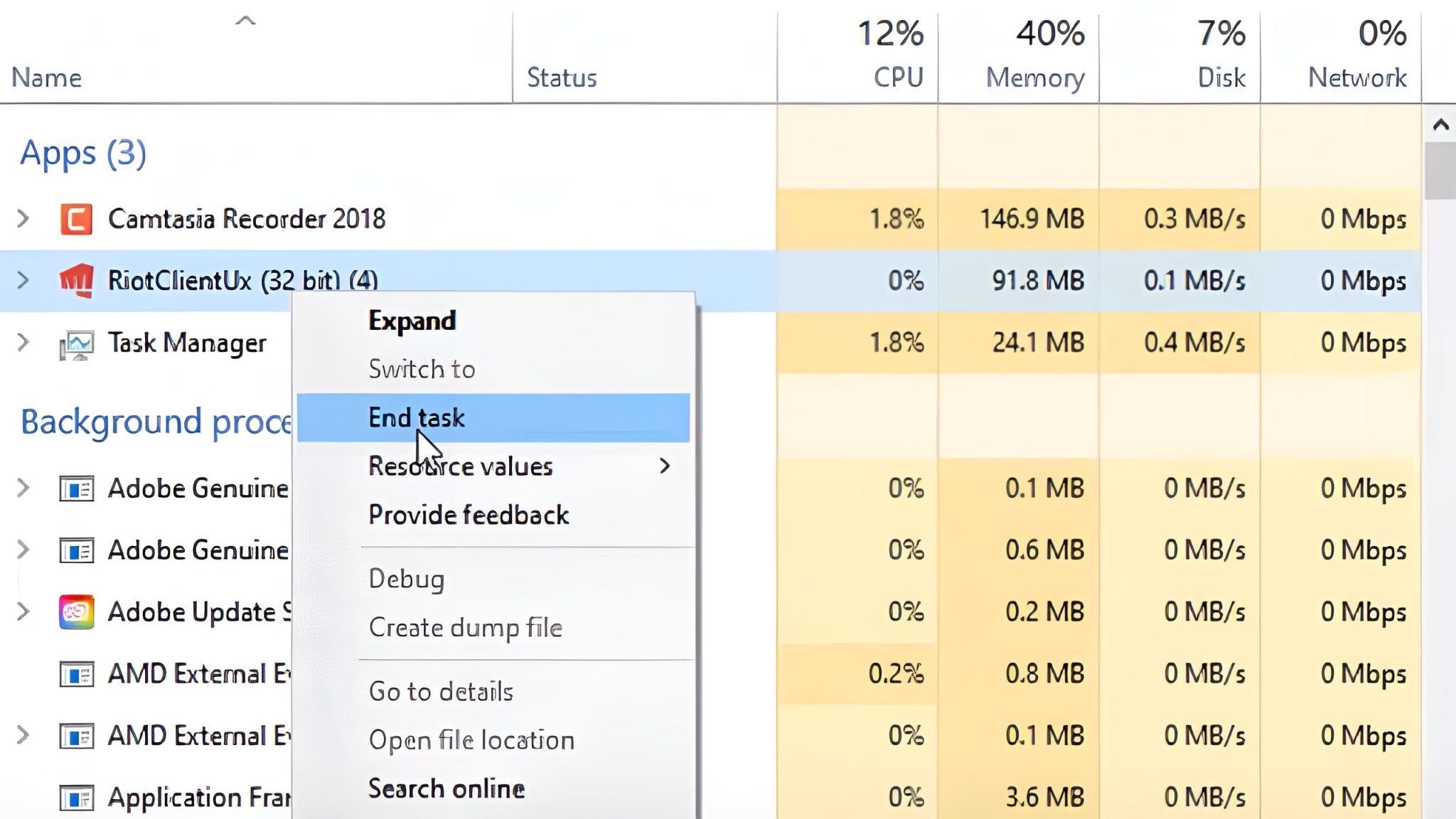Screen dimensions: 1456x819
Task: Click the second Adobe Genuine process icon
Action: click(76, 550)
